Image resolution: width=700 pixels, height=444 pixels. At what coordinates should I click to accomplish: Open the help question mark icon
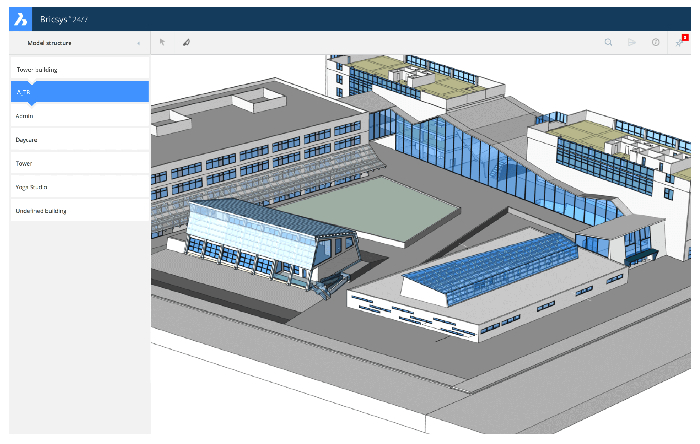[x=655, y=42]
